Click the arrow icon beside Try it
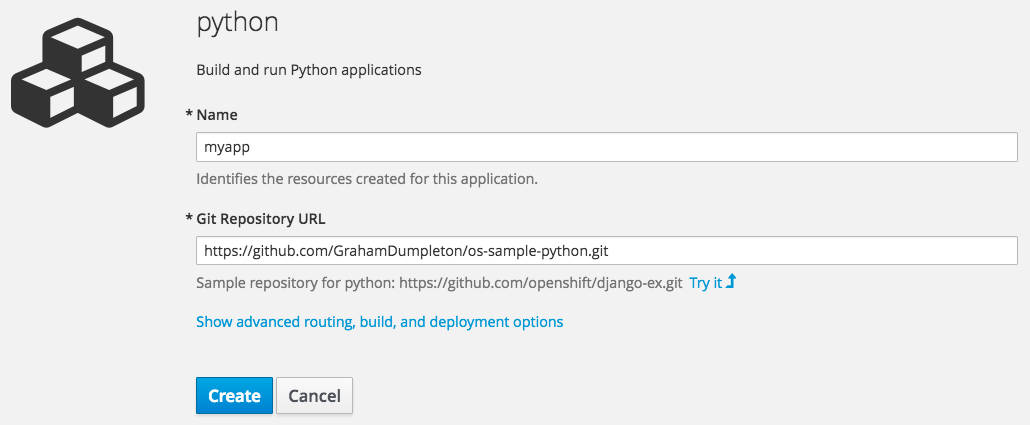The height and width of the screenshot is (425, 1030). coord(731,283)
